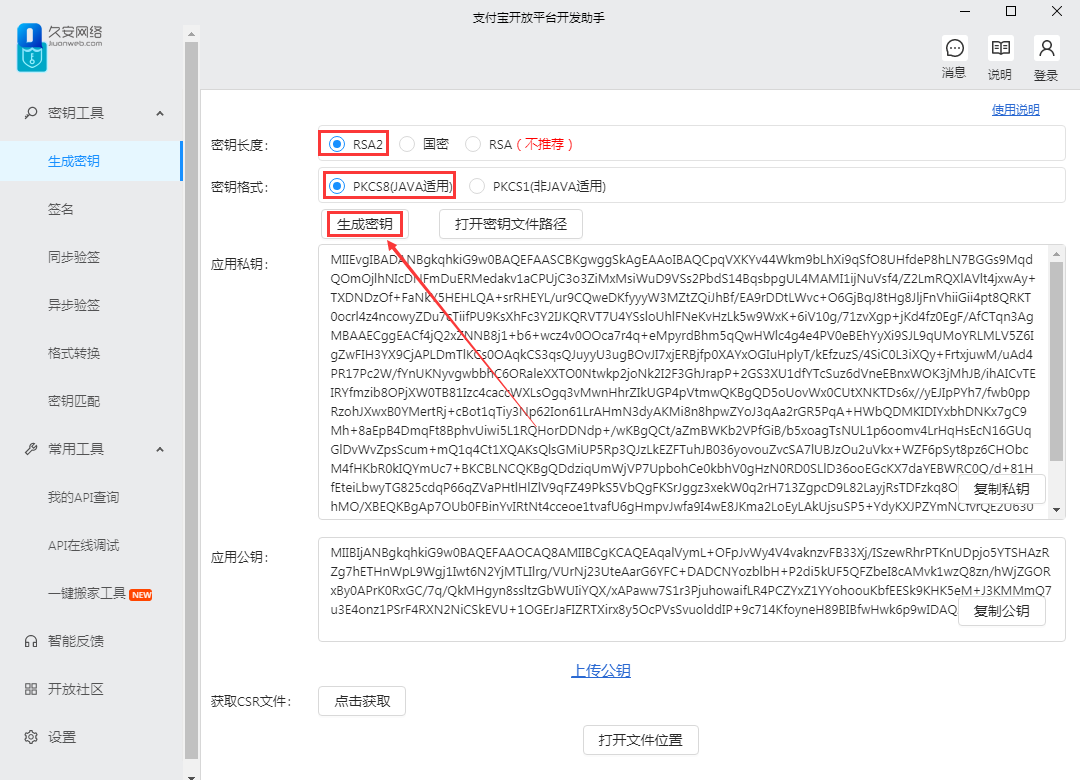The image size is (1080, 780).
Task: Open the 消息 messages icon
Action: 955,48
